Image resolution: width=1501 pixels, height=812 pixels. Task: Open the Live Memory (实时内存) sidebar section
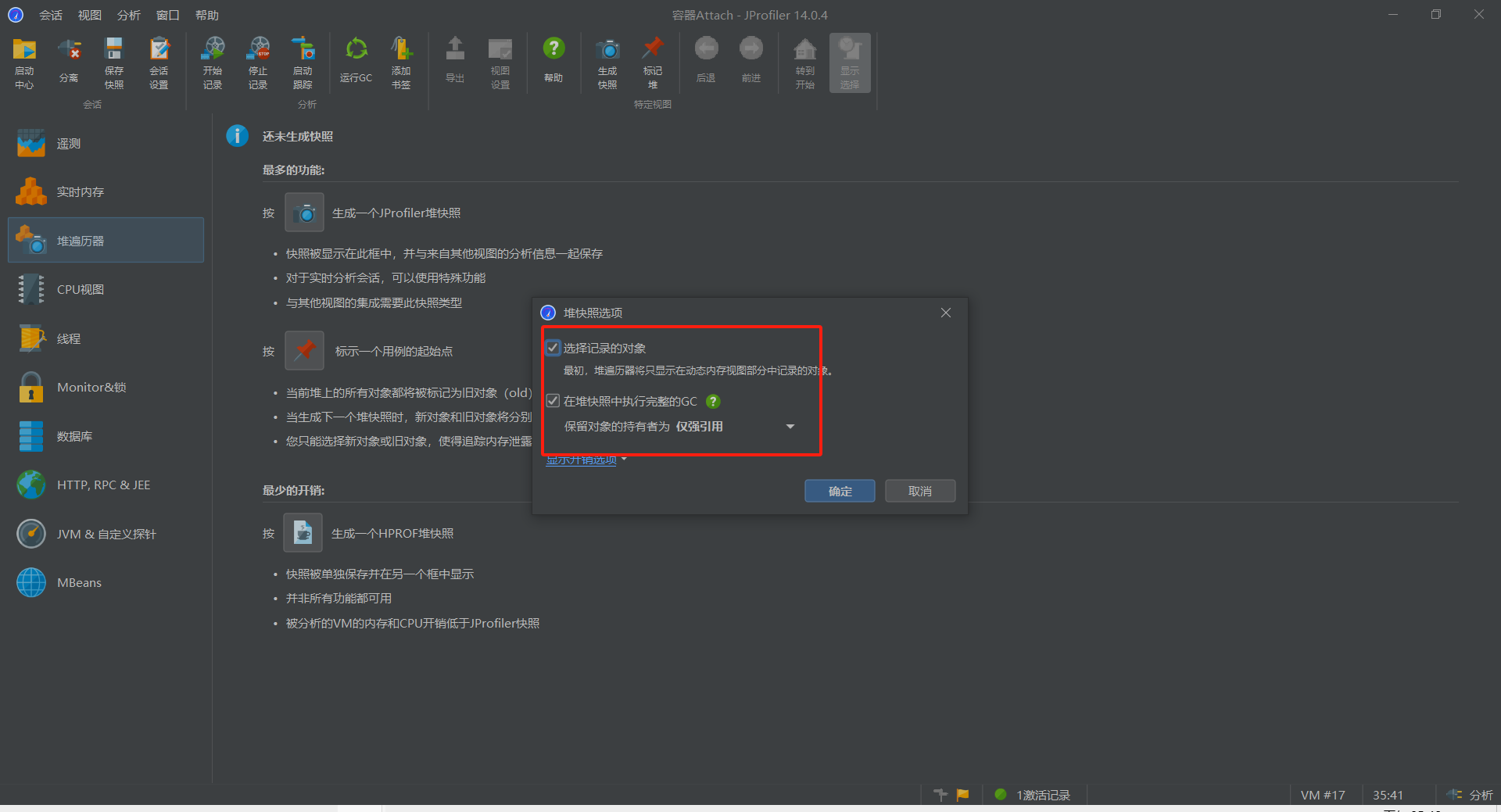[106, 192]
